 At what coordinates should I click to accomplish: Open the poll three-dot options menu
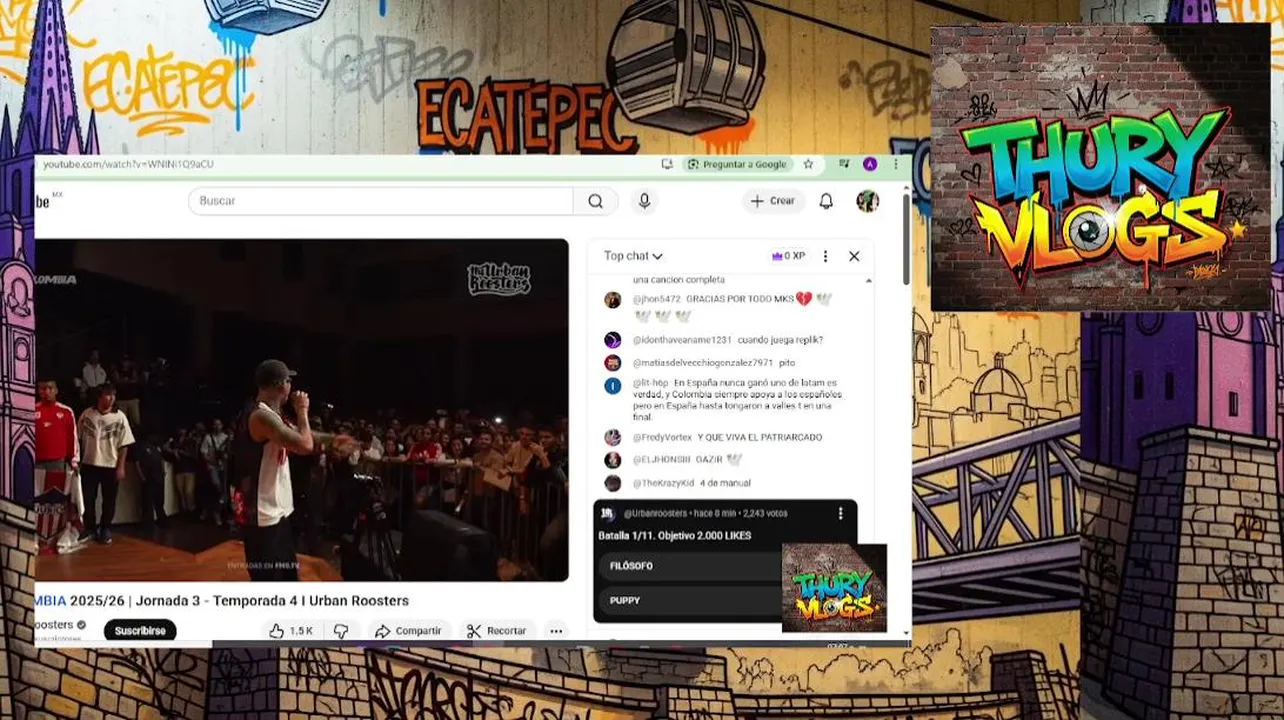(x=840, y=513)
